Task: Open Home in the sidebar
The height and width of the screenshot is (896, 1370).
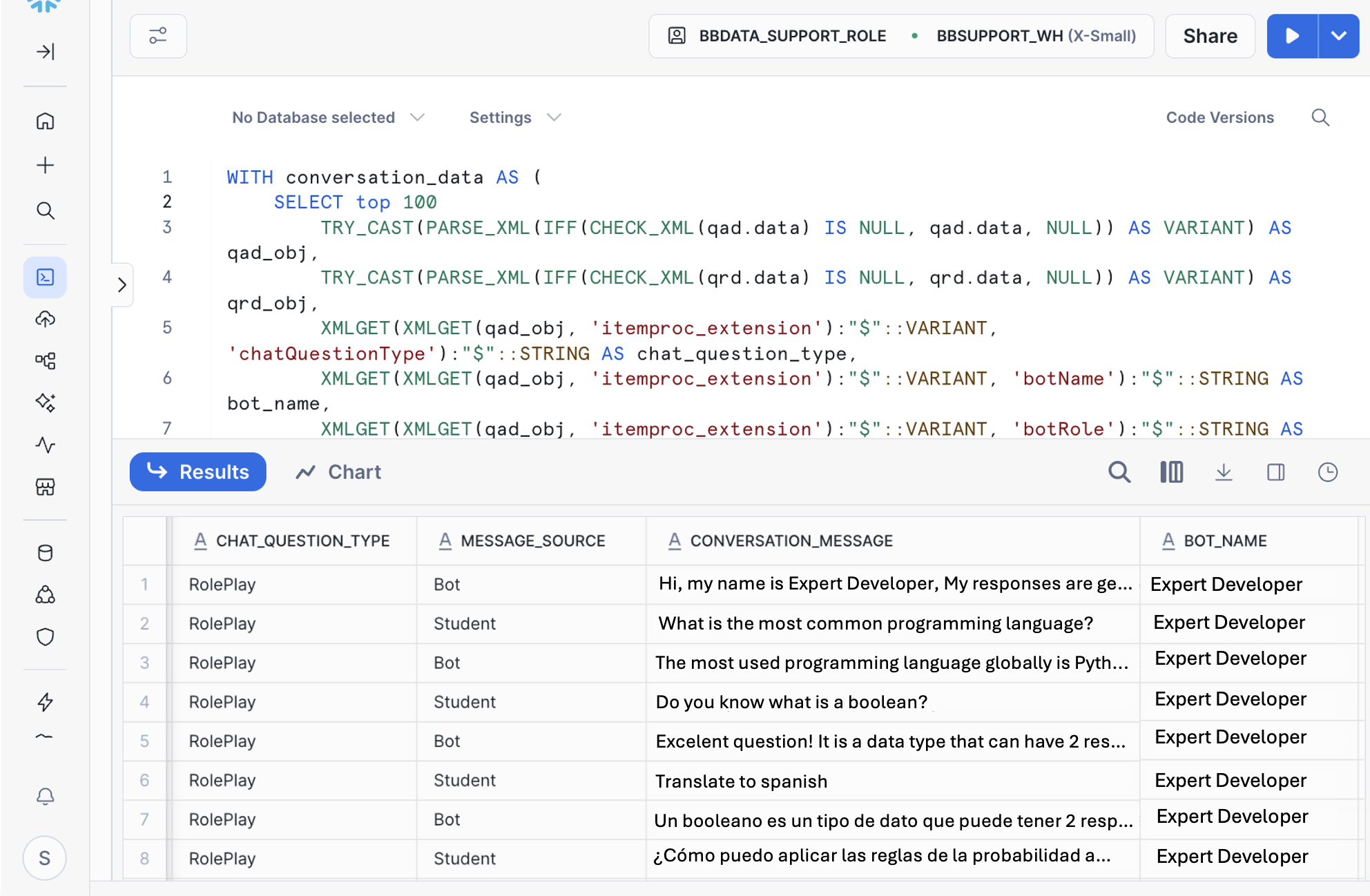Action: click(46, 121)
